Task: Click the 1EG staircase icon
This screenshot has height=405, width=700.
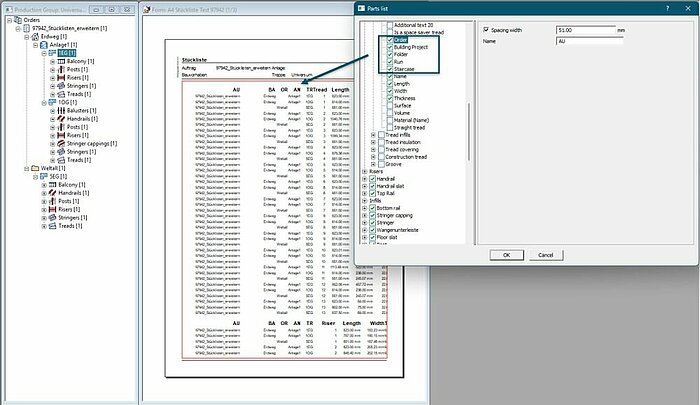Action: (52, 53)
